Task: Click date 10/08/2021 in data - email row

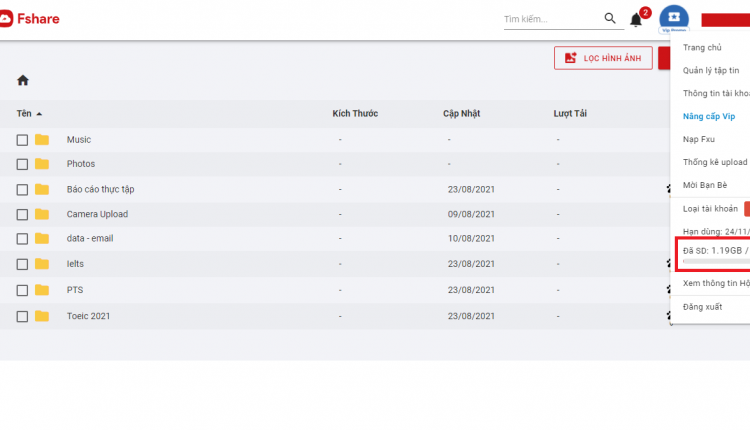Action: point(471,238)
